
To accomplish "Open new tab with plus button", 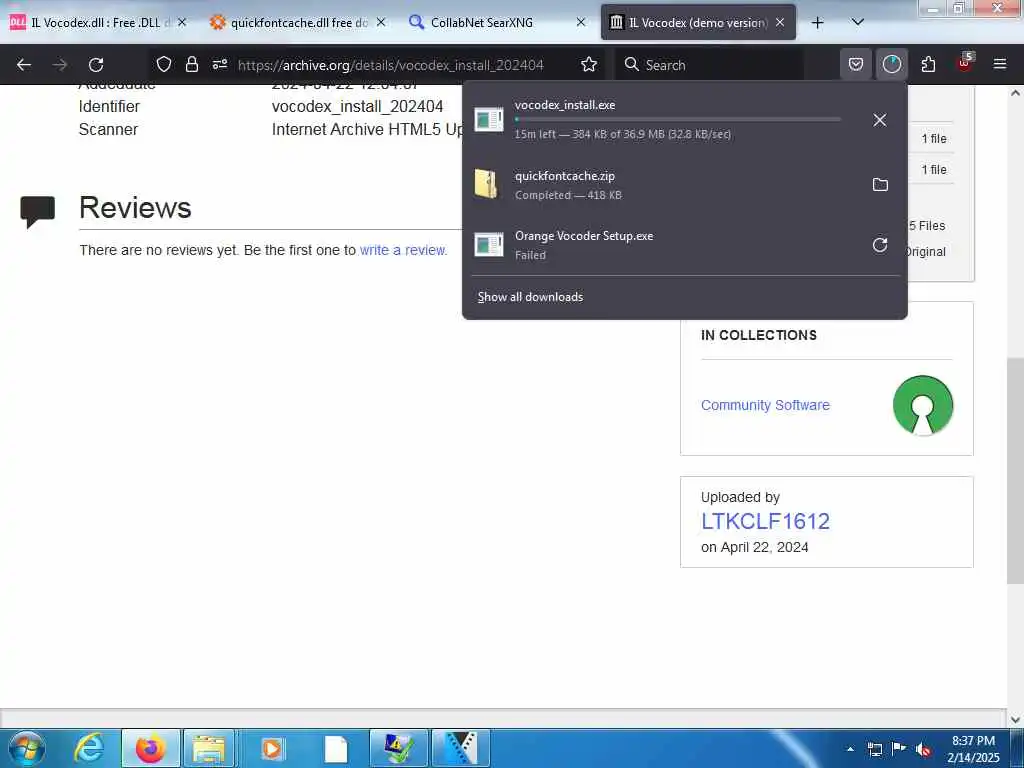I will (x=817, y=23).
